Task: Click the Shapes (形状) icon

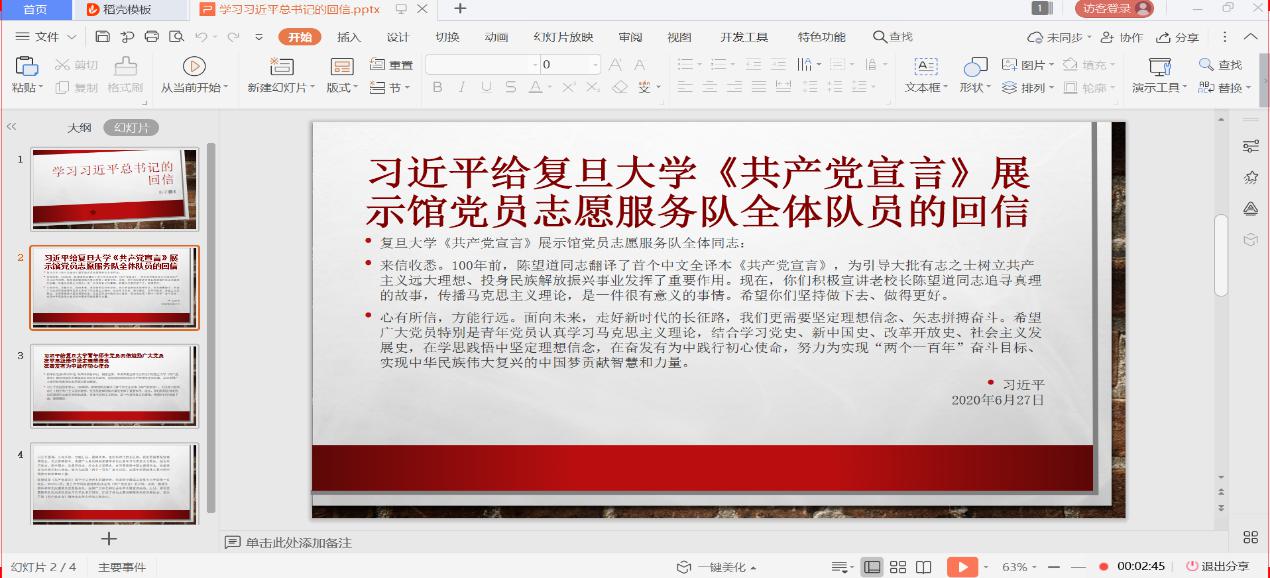Action: click(x=975, y=67)
